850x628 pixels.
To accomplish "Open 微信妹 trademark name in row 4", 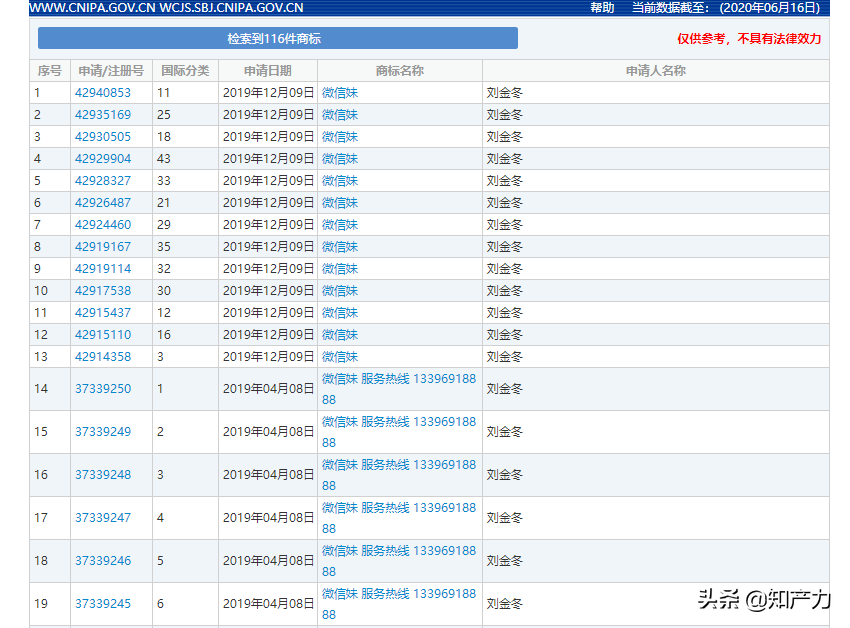I will [x=340, y=159].
